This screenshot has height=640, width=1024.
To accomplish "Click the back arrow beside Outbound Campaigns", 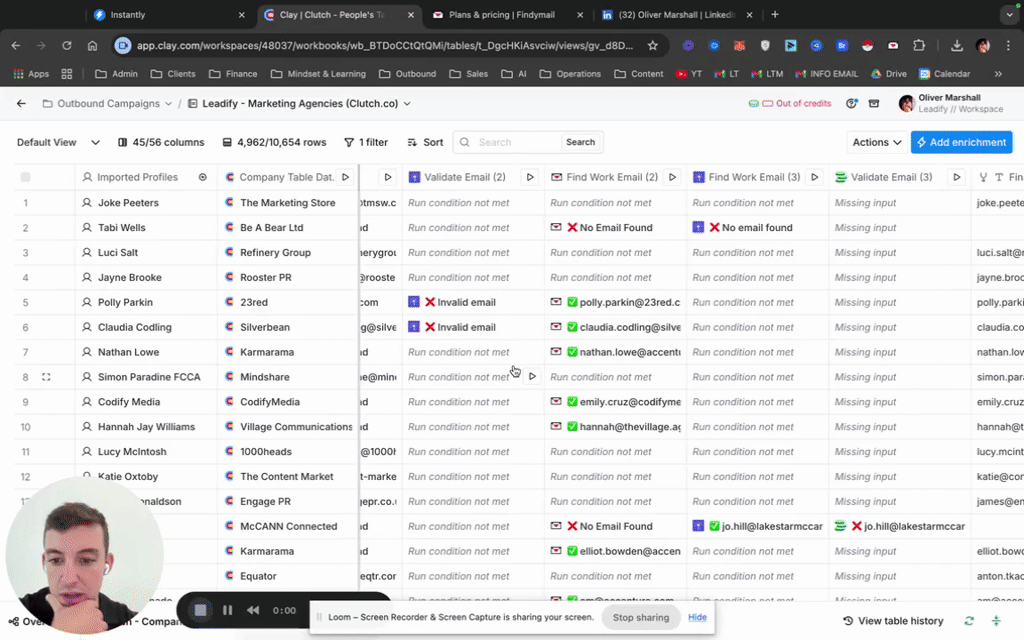I will click(x=21, y=104).
